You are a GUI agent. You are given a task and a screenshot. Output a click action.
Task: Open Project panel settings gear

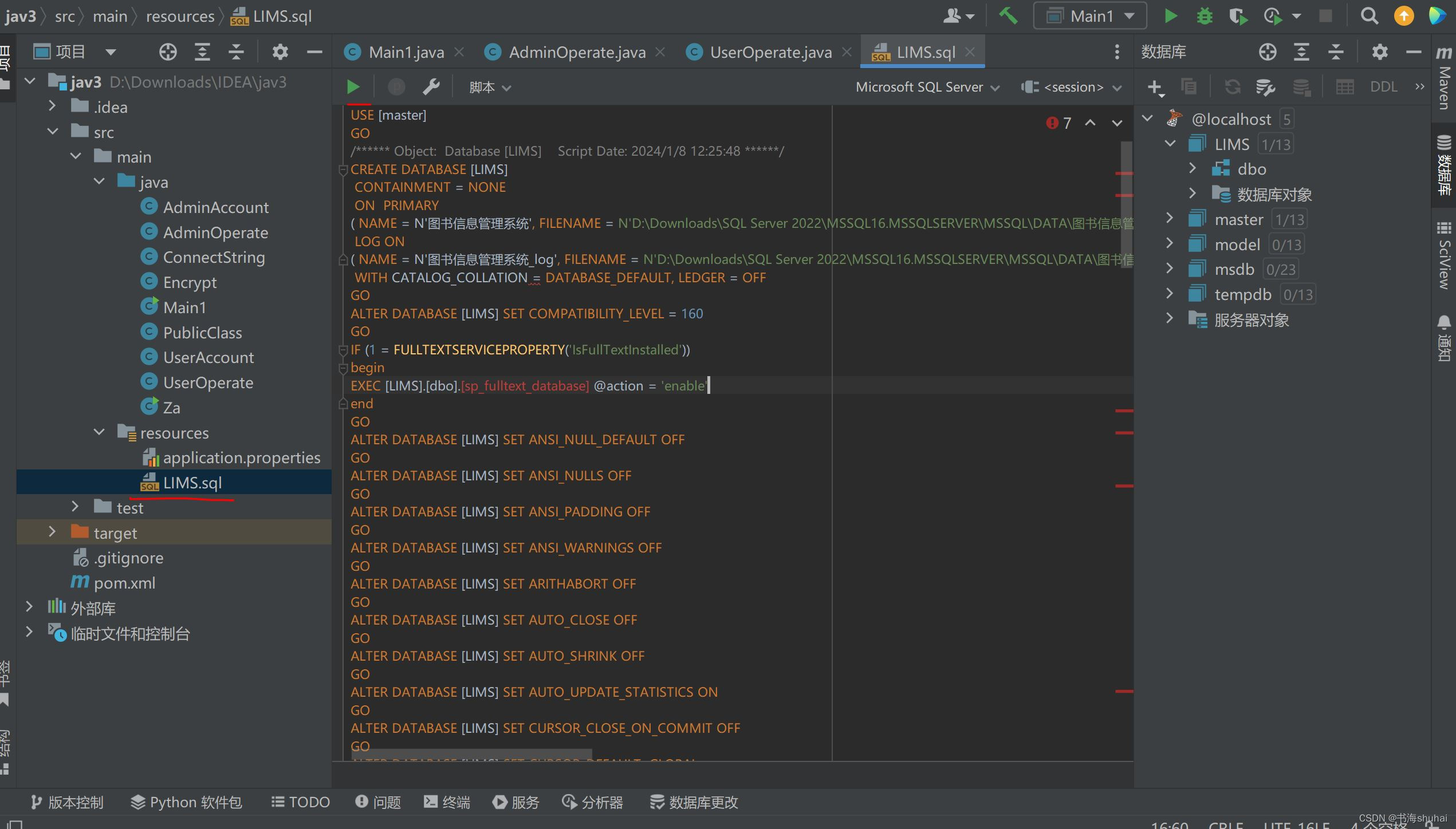click(280, 52)
